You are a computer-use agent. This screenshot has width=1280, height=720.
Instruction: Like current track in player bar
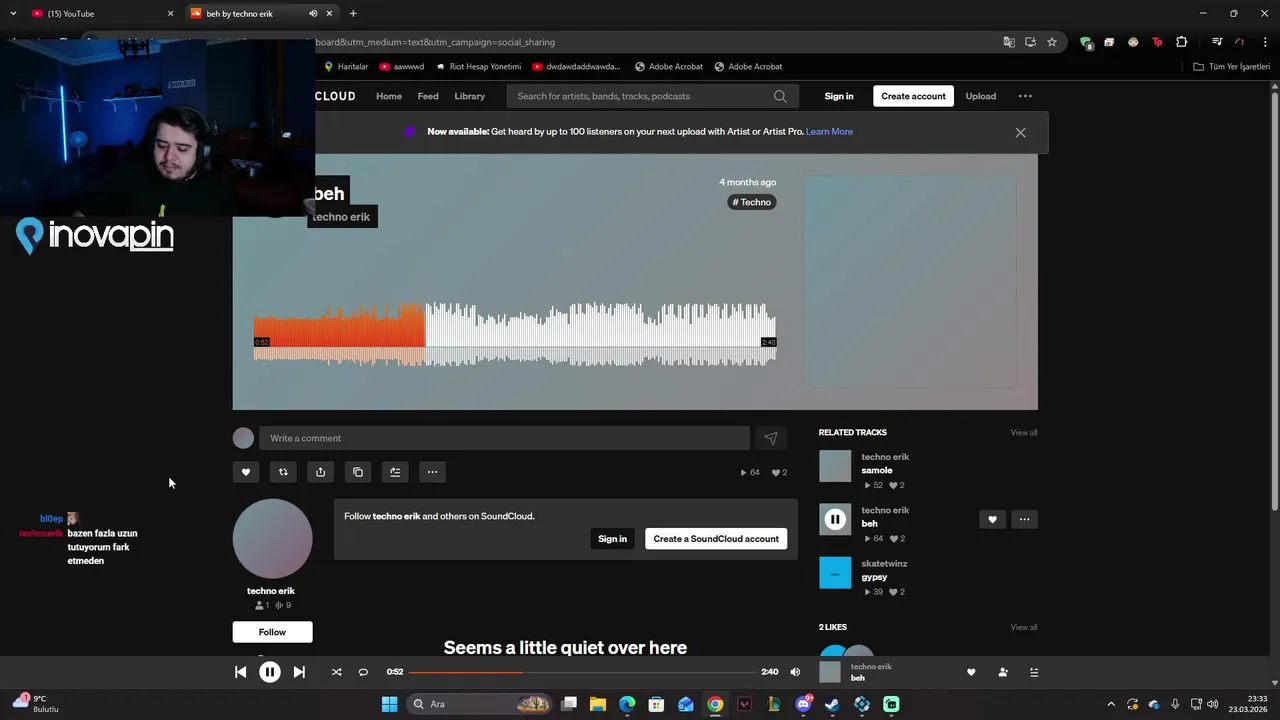coord(971,672)
